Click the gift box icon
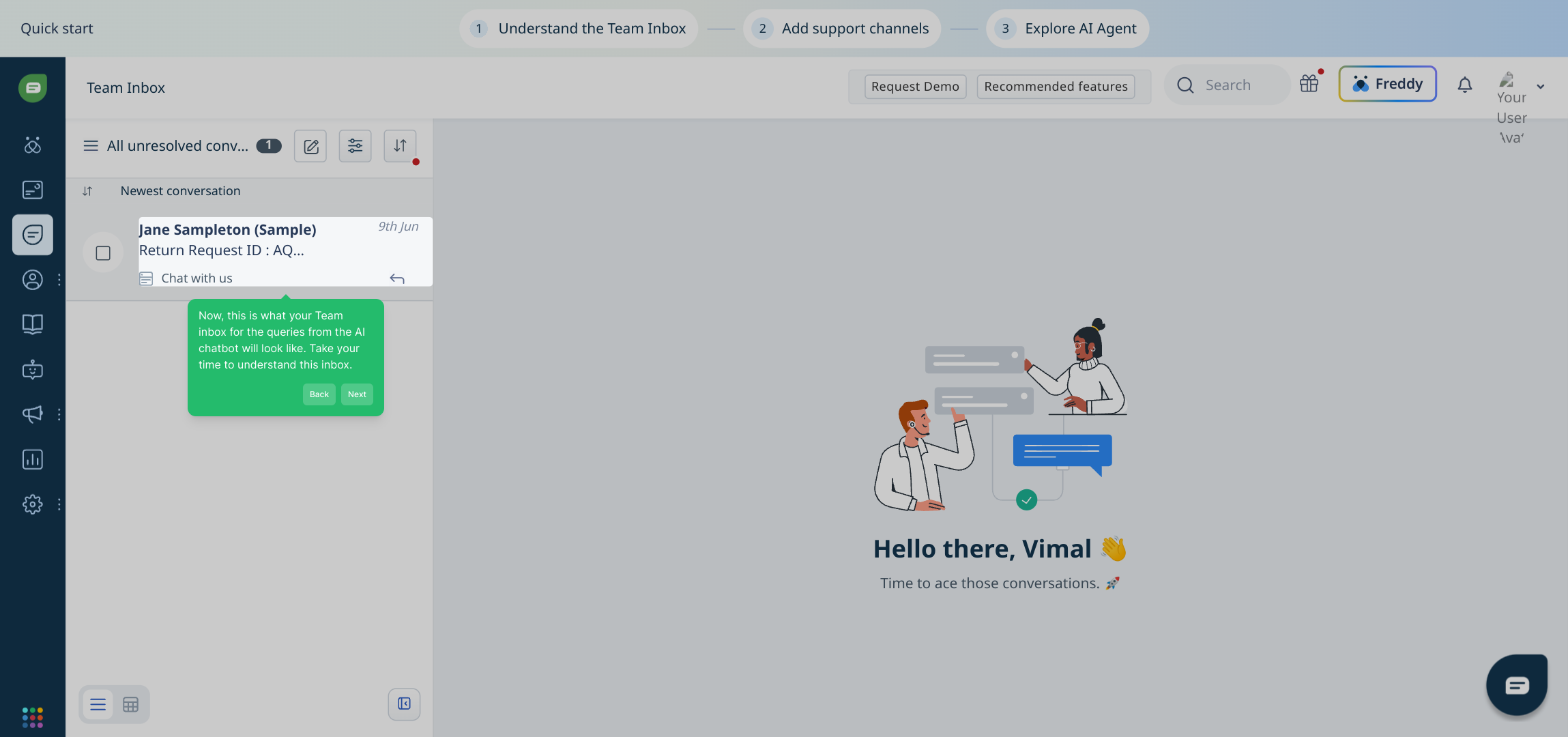 (x=1309, y=84)
